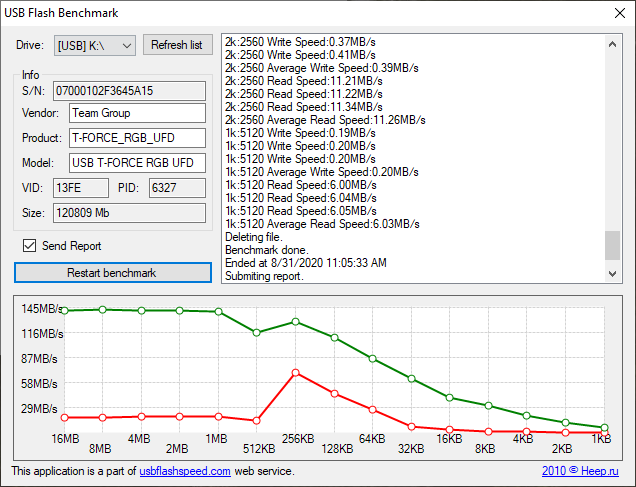The image size is (636, 487).
Task: Toggle the Send Report checkbox
Action: [x=30, y=246]
